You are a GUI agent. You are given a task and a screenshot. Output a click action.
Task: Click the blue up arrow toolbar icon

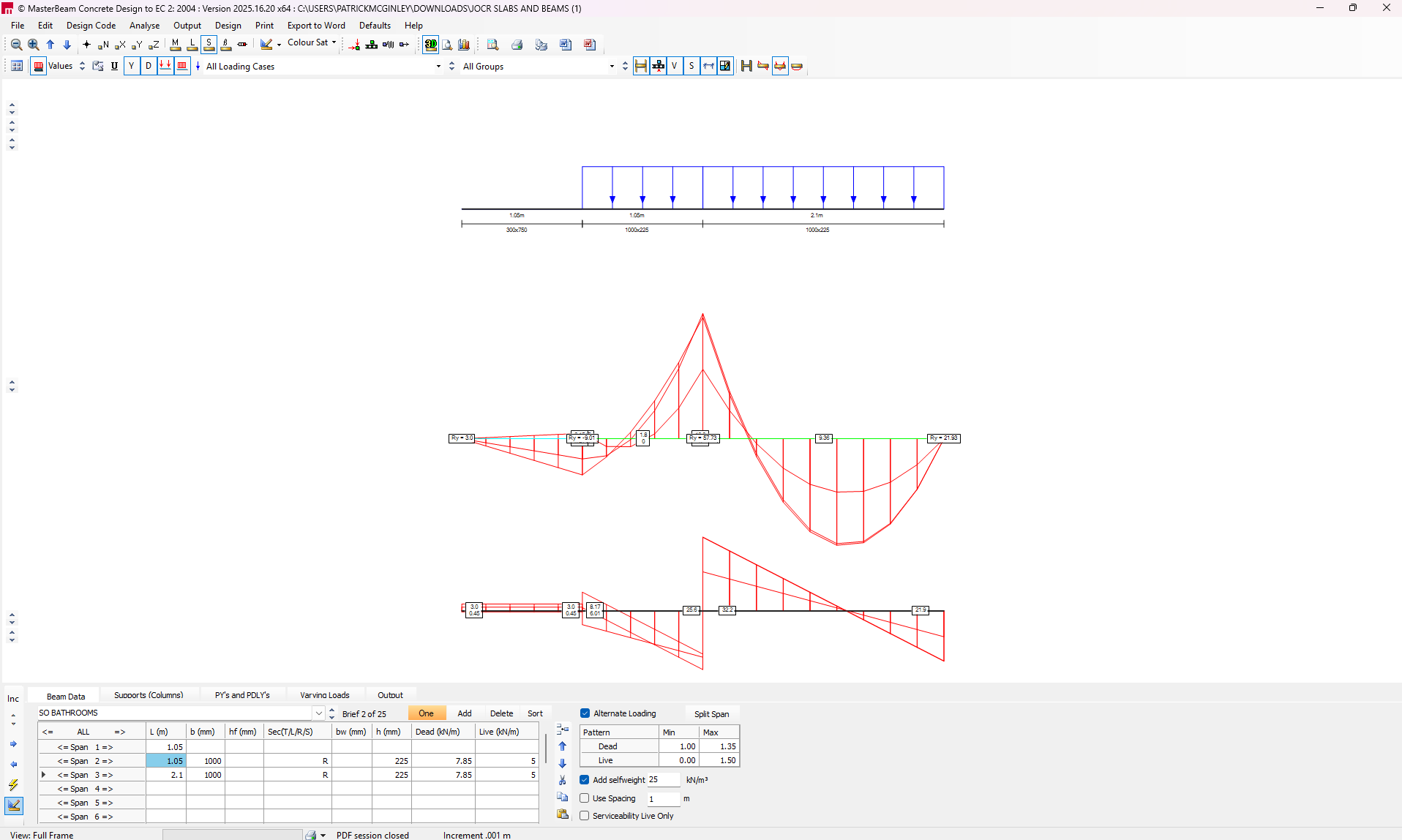click(50, 45)
